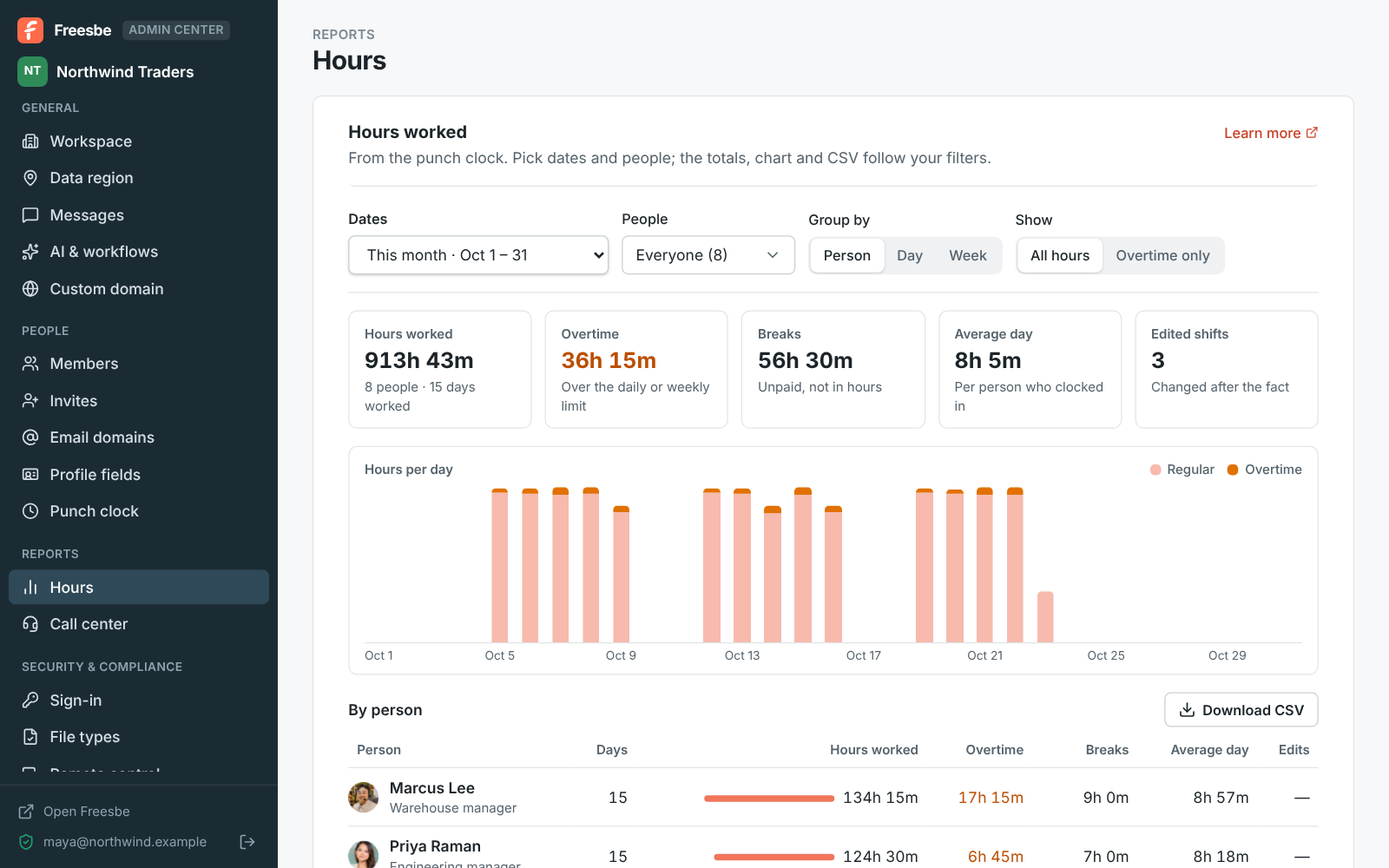
Task: Click the shield icon next to maya@northwind.example
Action: coord(26,842)
